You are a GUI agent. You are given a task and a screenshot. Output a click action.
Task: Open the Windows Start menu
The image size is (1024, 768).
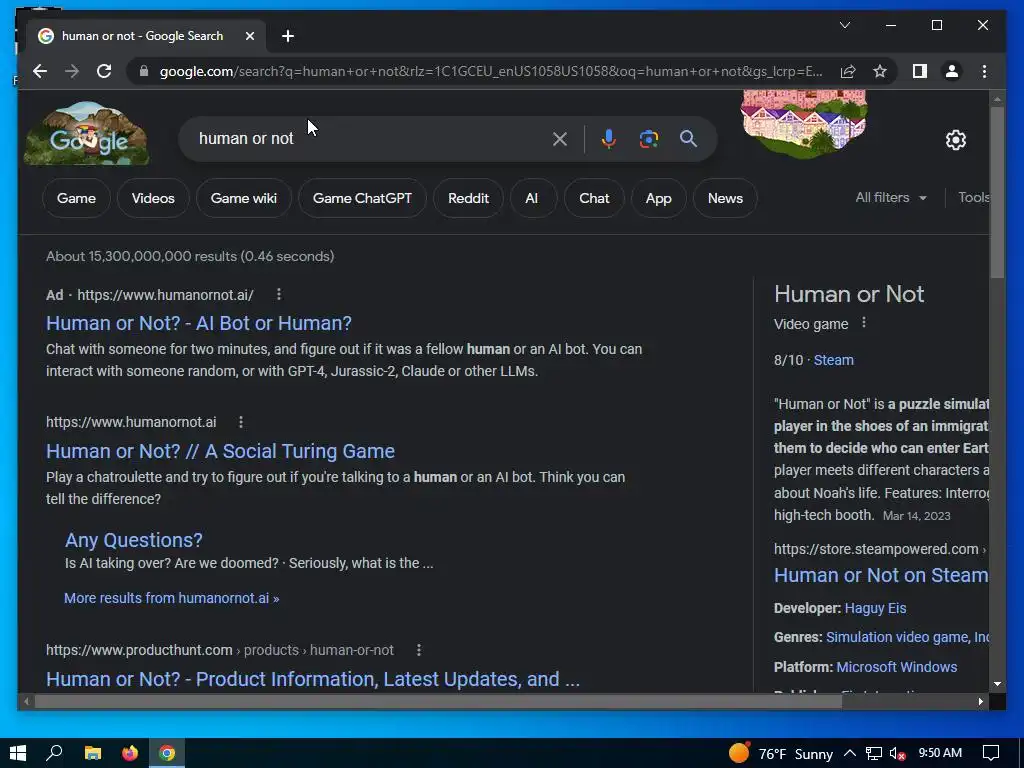(18, 753)
